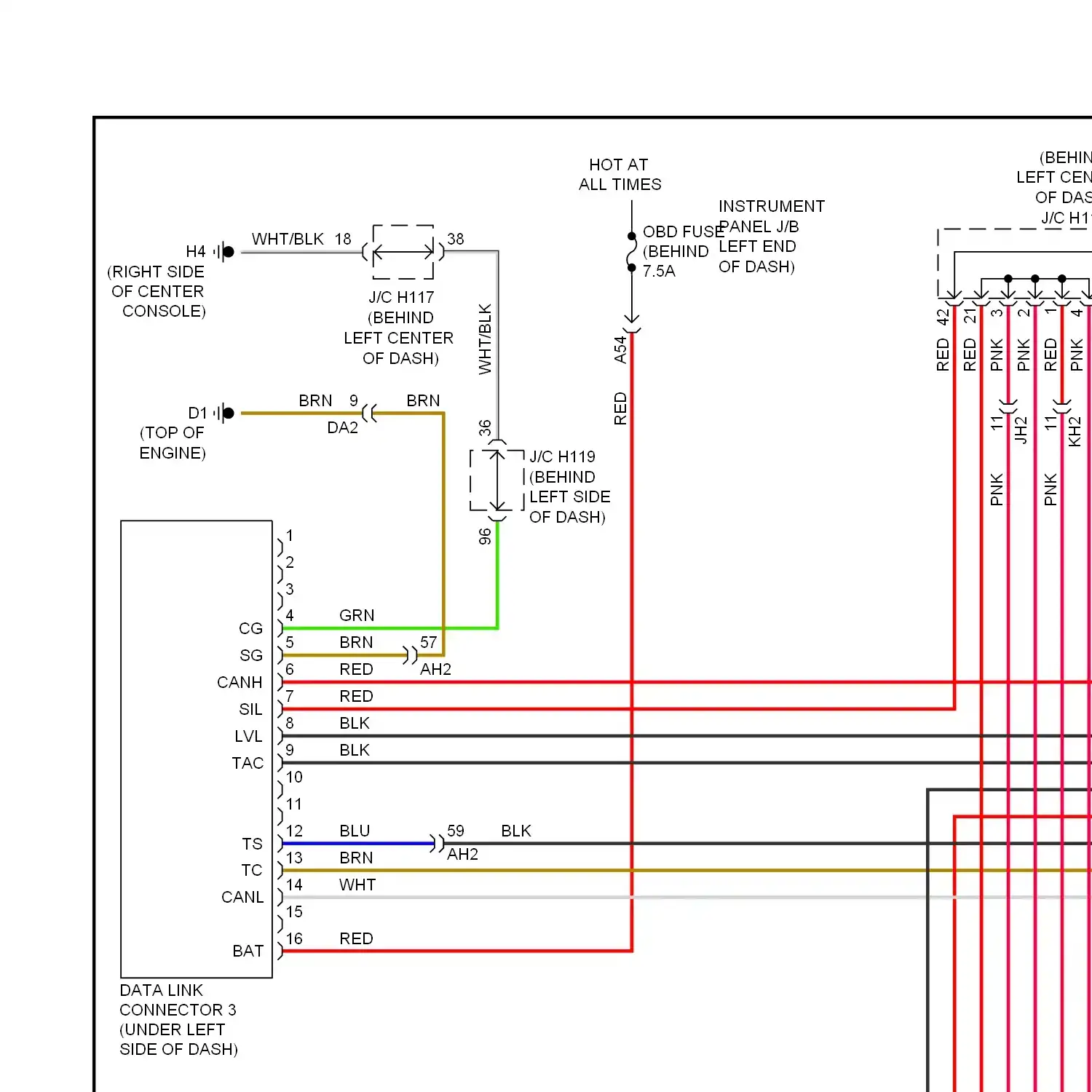Click the RED wire label on pin 7
Image resolution: width=1092 pixels, height=1092 pixels.
356,696
